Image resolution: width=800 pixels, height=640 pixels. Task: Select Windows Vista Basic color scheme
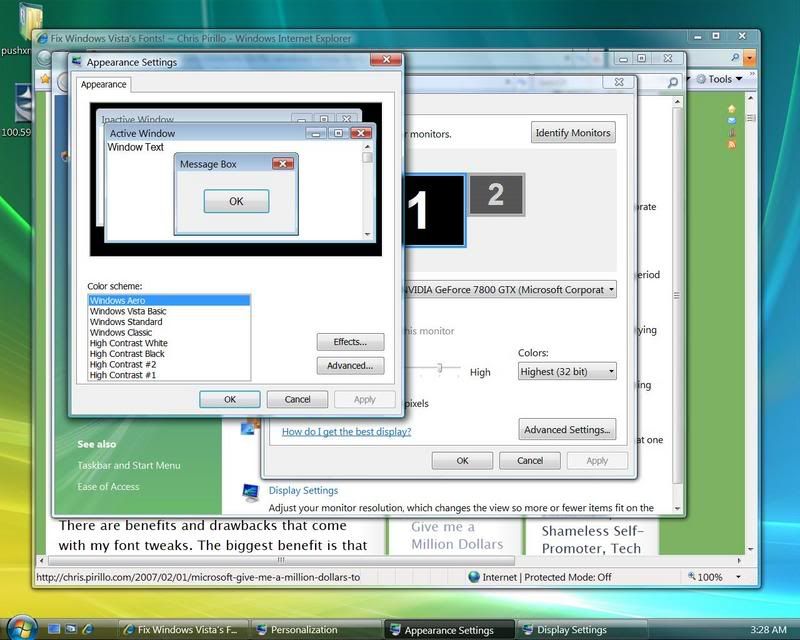[x=169, y=311]
